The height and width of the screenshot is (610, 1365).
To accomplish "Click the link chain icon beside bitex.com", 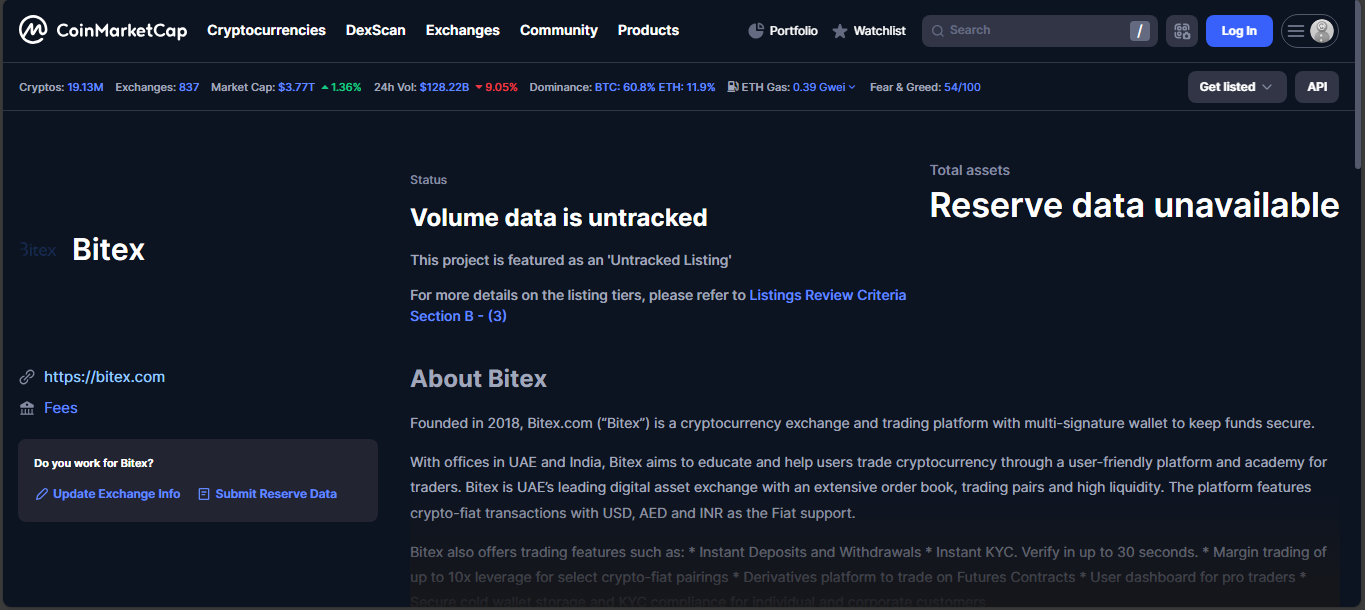I will click(x=27, y=377).
